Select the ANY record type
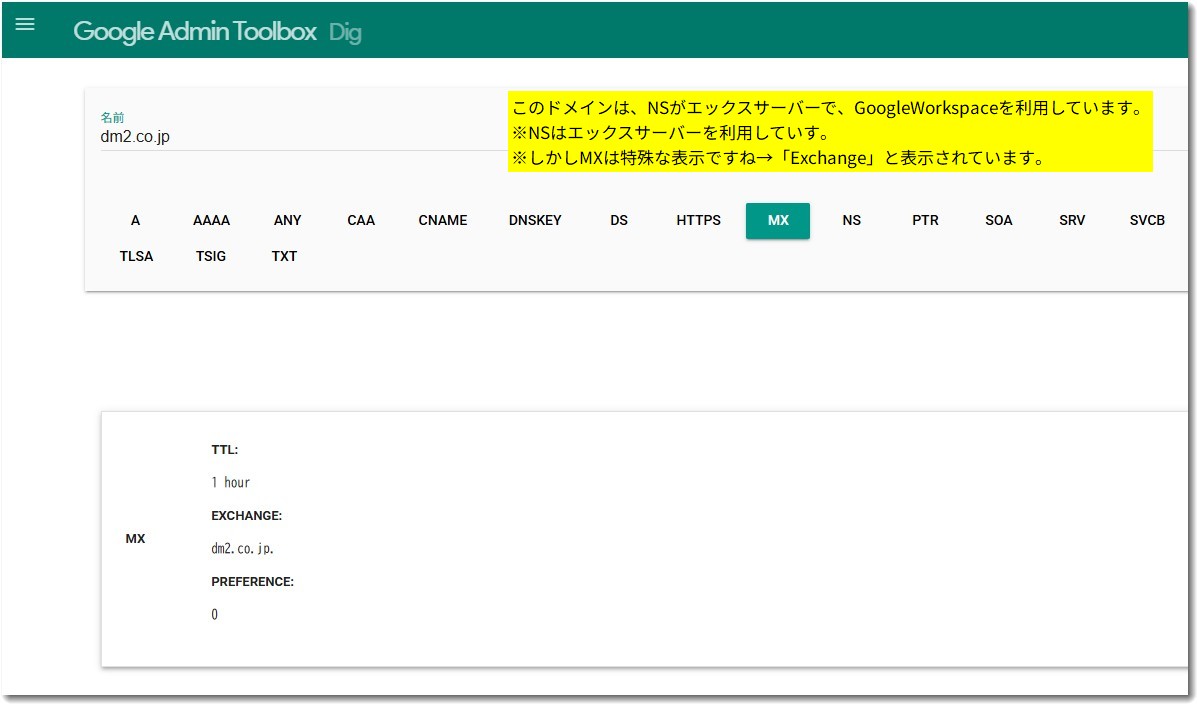 [287, 220]
